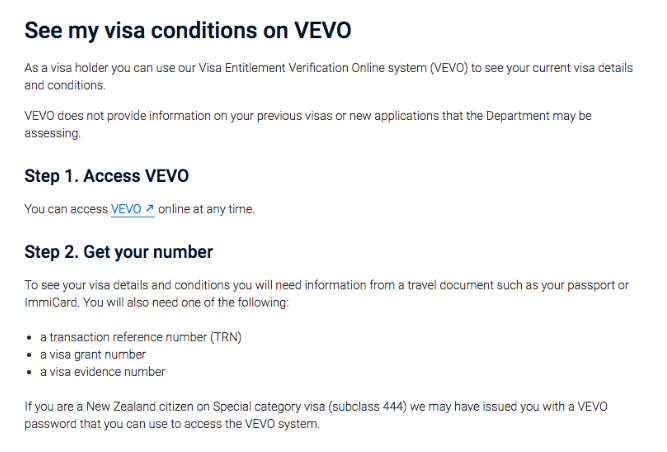Select the 'Step 1. Access VEVO' heading
The height and width of the screenshot is (452, 667).
[106, 176]
